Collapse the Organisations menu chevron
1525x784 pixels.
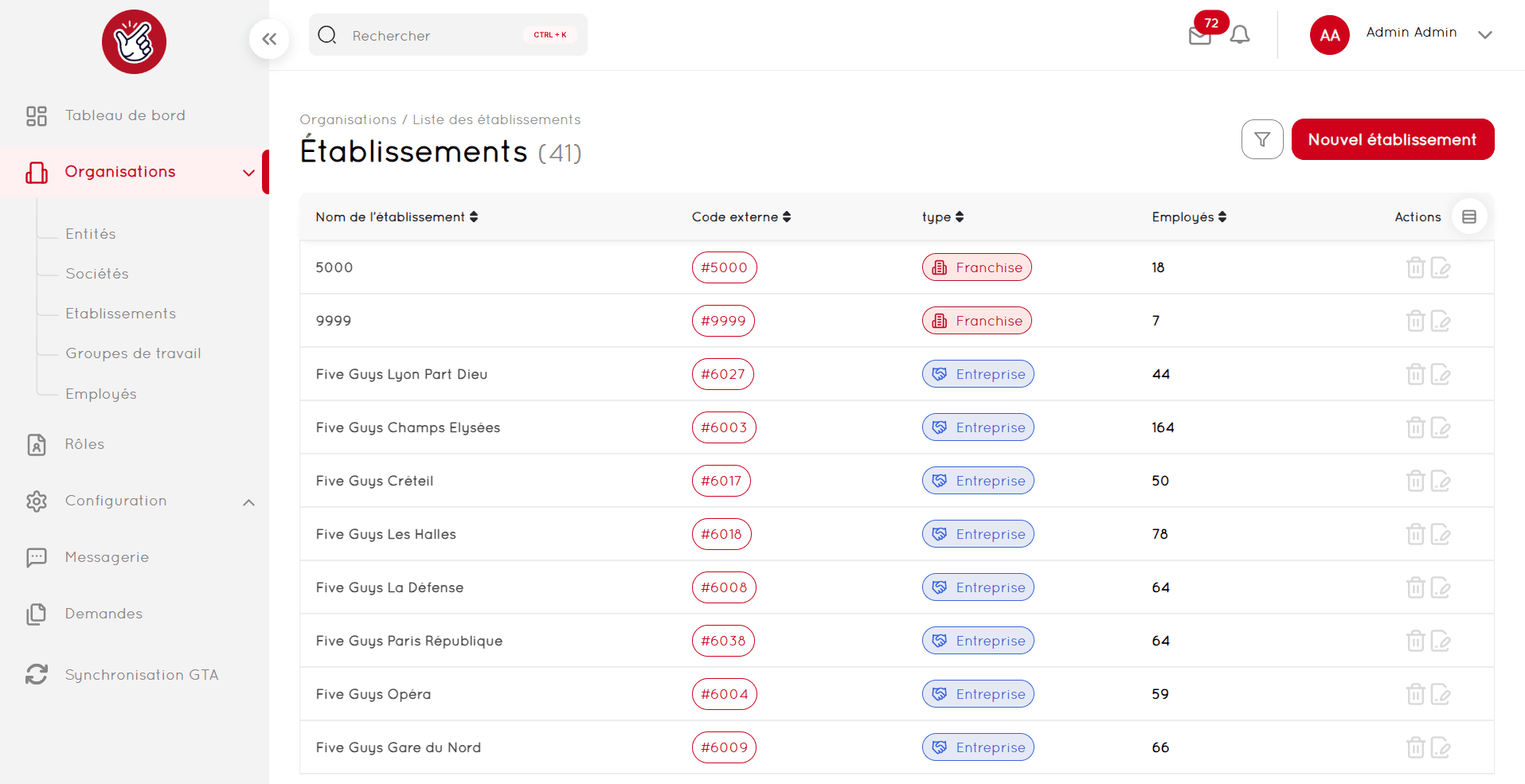(248, 173)
